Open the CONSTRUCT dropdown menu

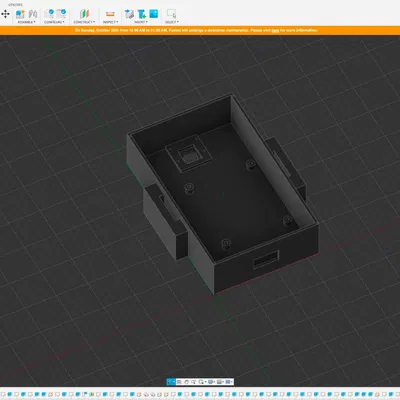[x=84, y=22]
